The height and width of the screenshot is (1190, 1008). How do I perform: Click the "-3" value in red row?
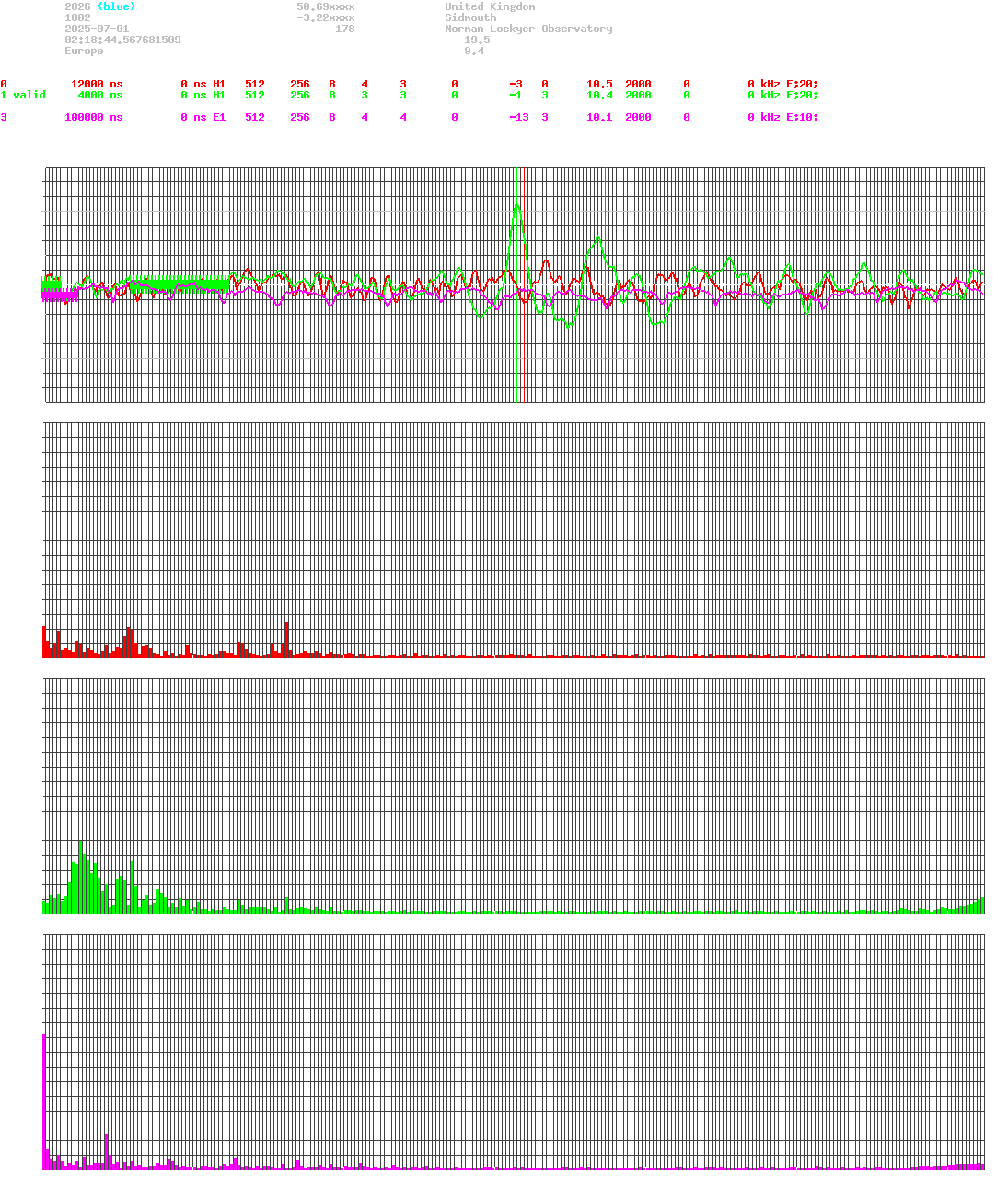(x=516, y=84)
